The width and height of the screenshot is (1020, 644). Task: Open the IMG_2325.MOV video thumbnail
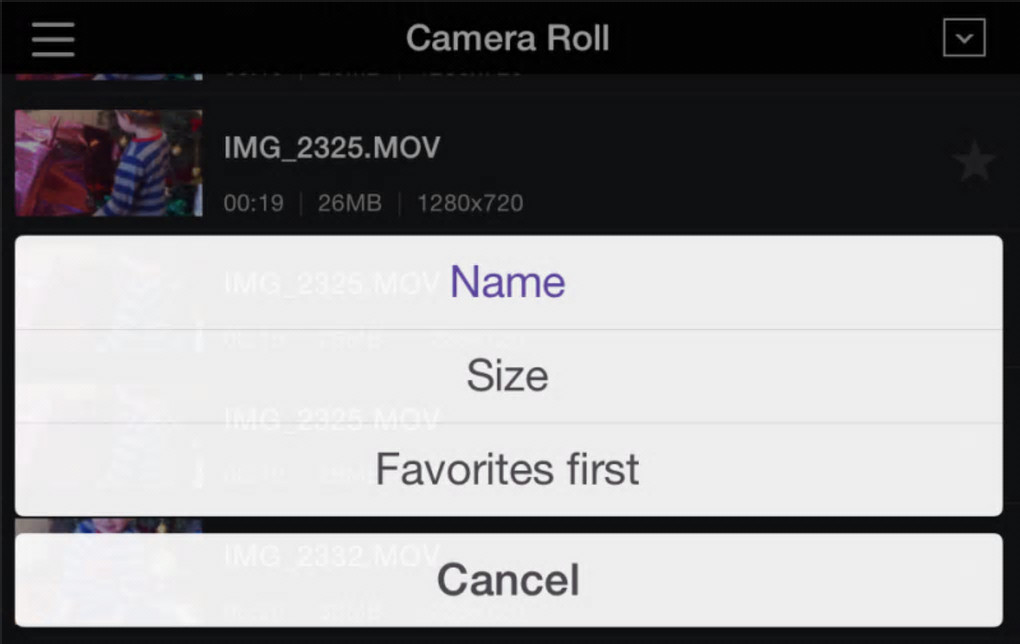tap(108, 163)
